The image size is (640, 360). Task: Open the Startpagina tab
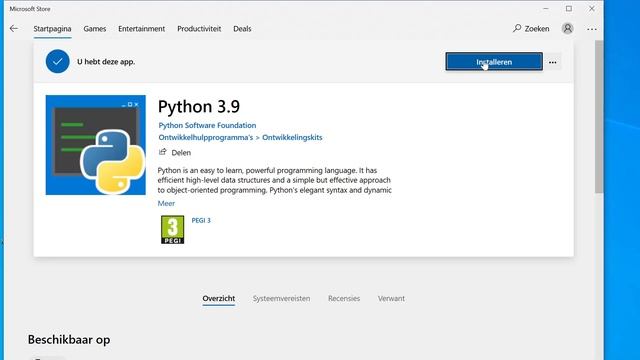52,29
